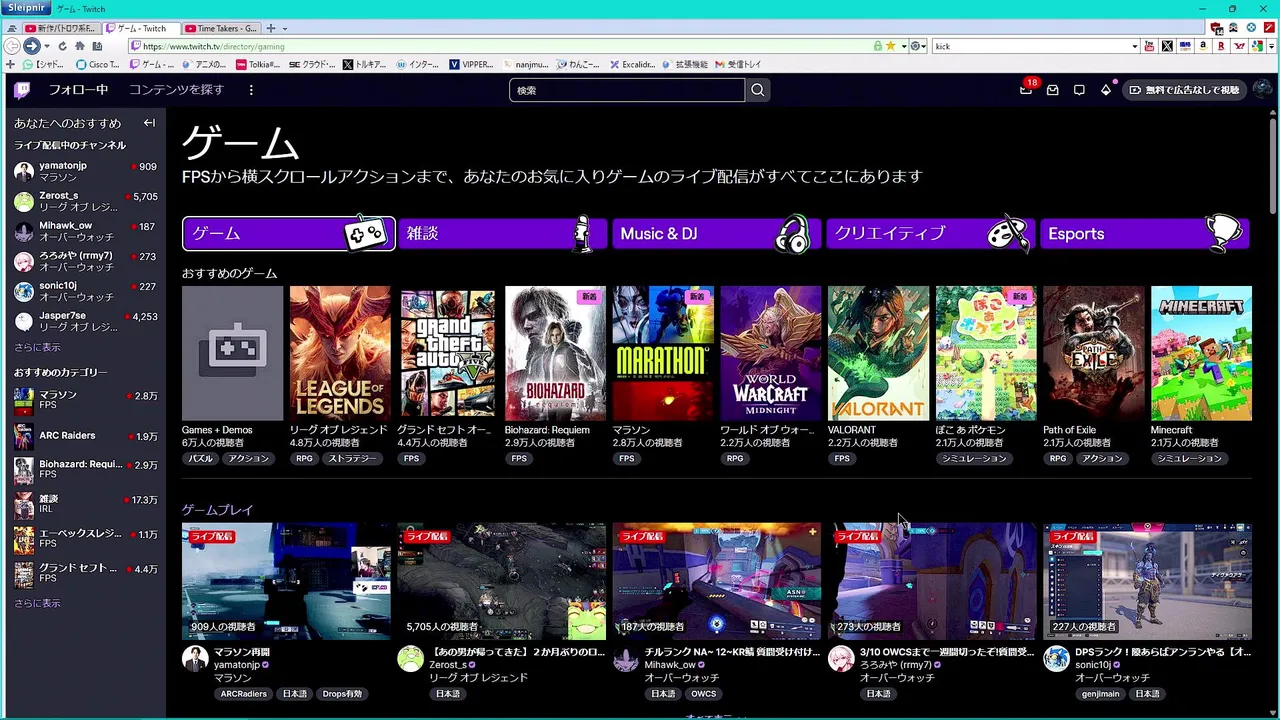Click the Twitch logo home icon
Screen dimensions: 1280x720
(x=21, y=90)
